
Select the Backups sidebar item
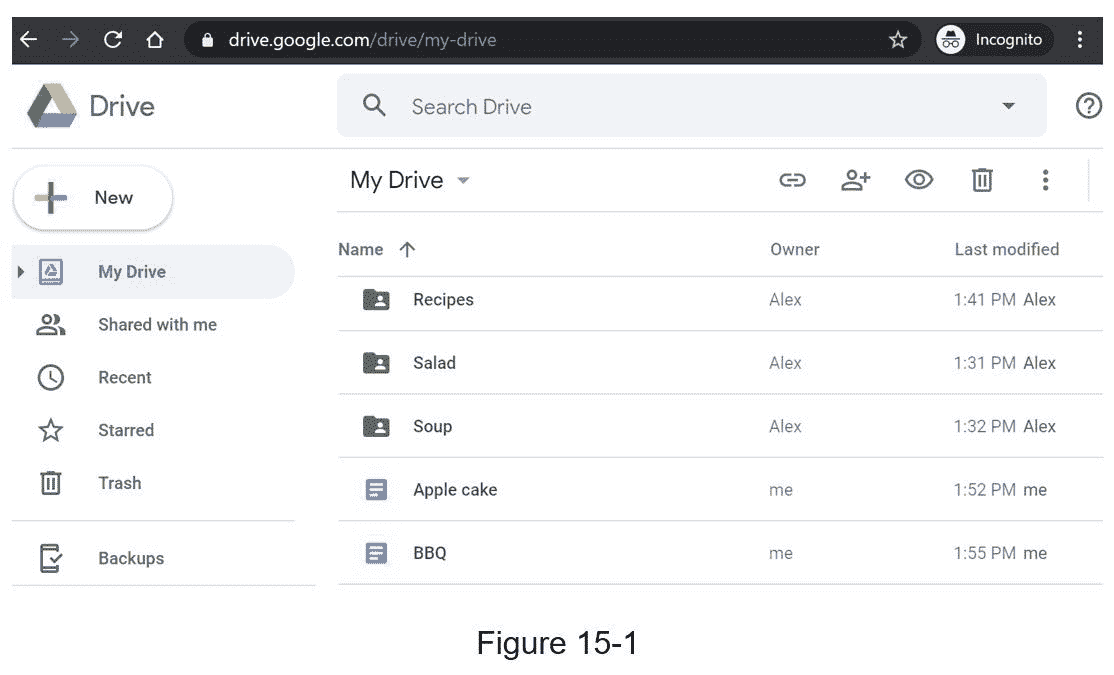(130, 559)
